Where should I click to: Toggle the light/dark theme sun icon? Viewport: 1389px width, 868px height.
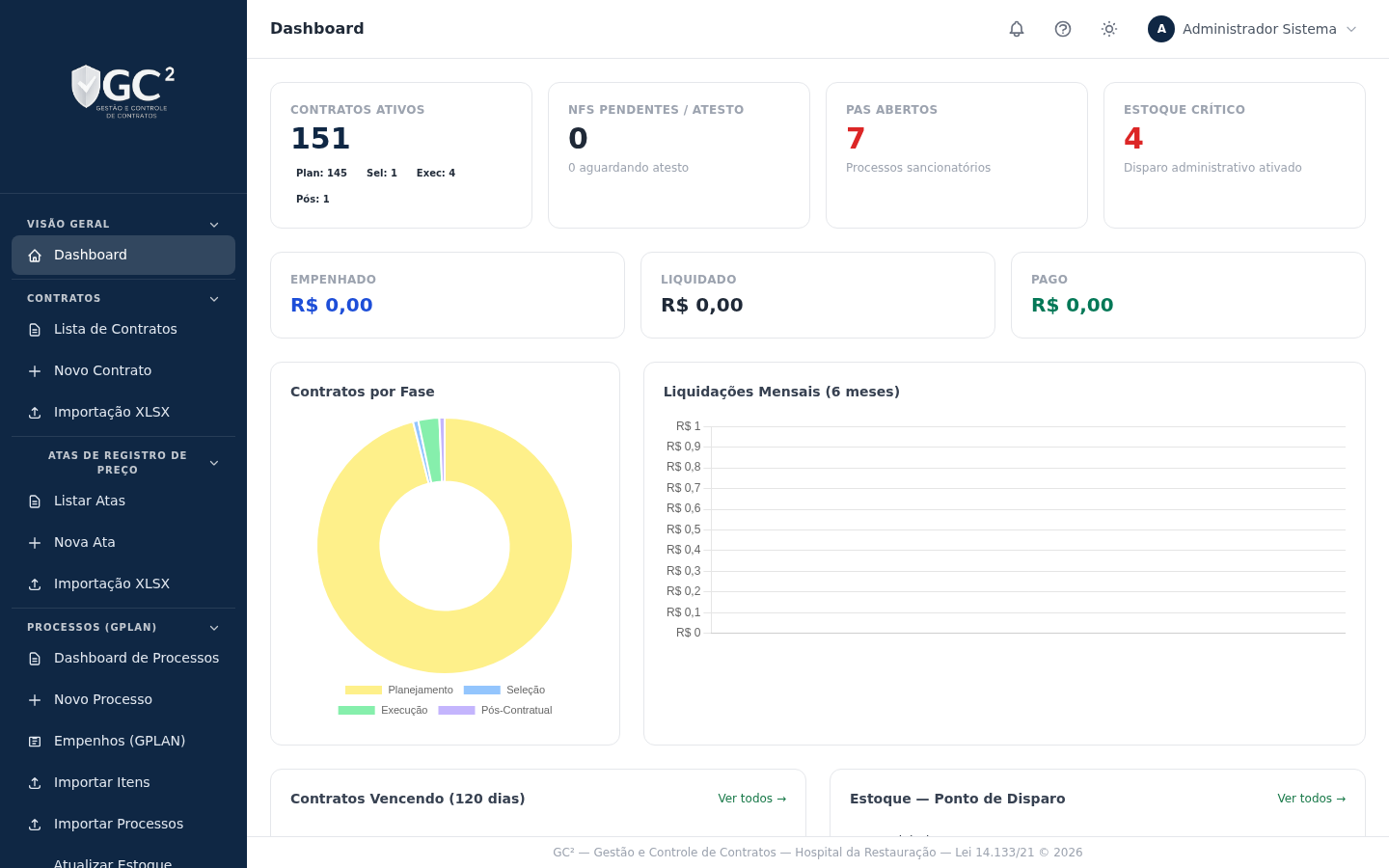(x=1109, y=29)
